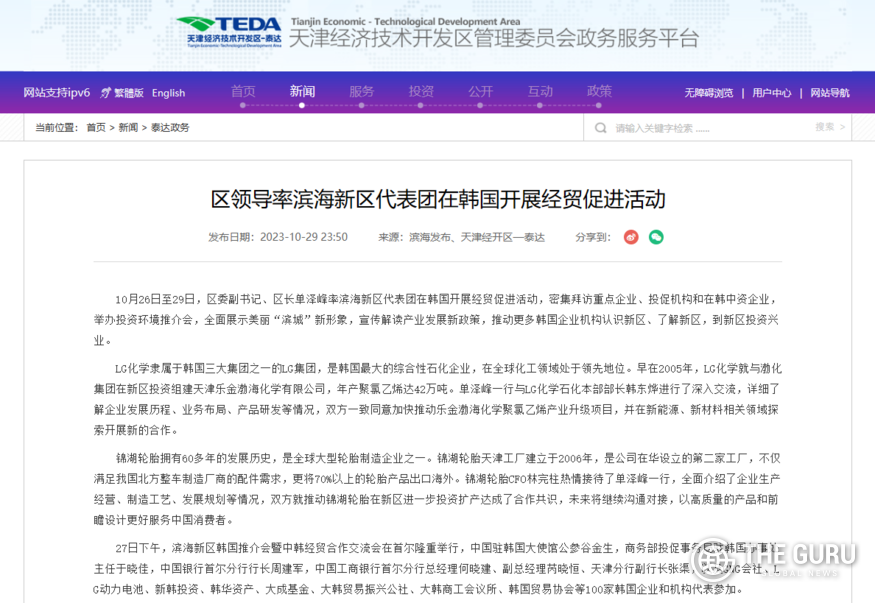Click the 当前位置 breadcrumb label
The height and width of the screenshot is (603, 875).
[x=56, y=127]
